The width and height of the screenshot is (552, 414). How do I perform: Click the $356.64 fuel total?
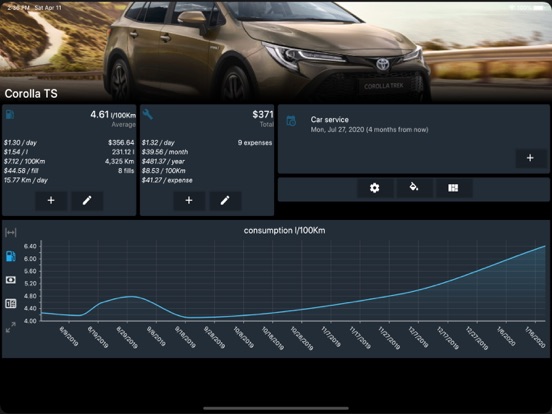pos(121,143)
